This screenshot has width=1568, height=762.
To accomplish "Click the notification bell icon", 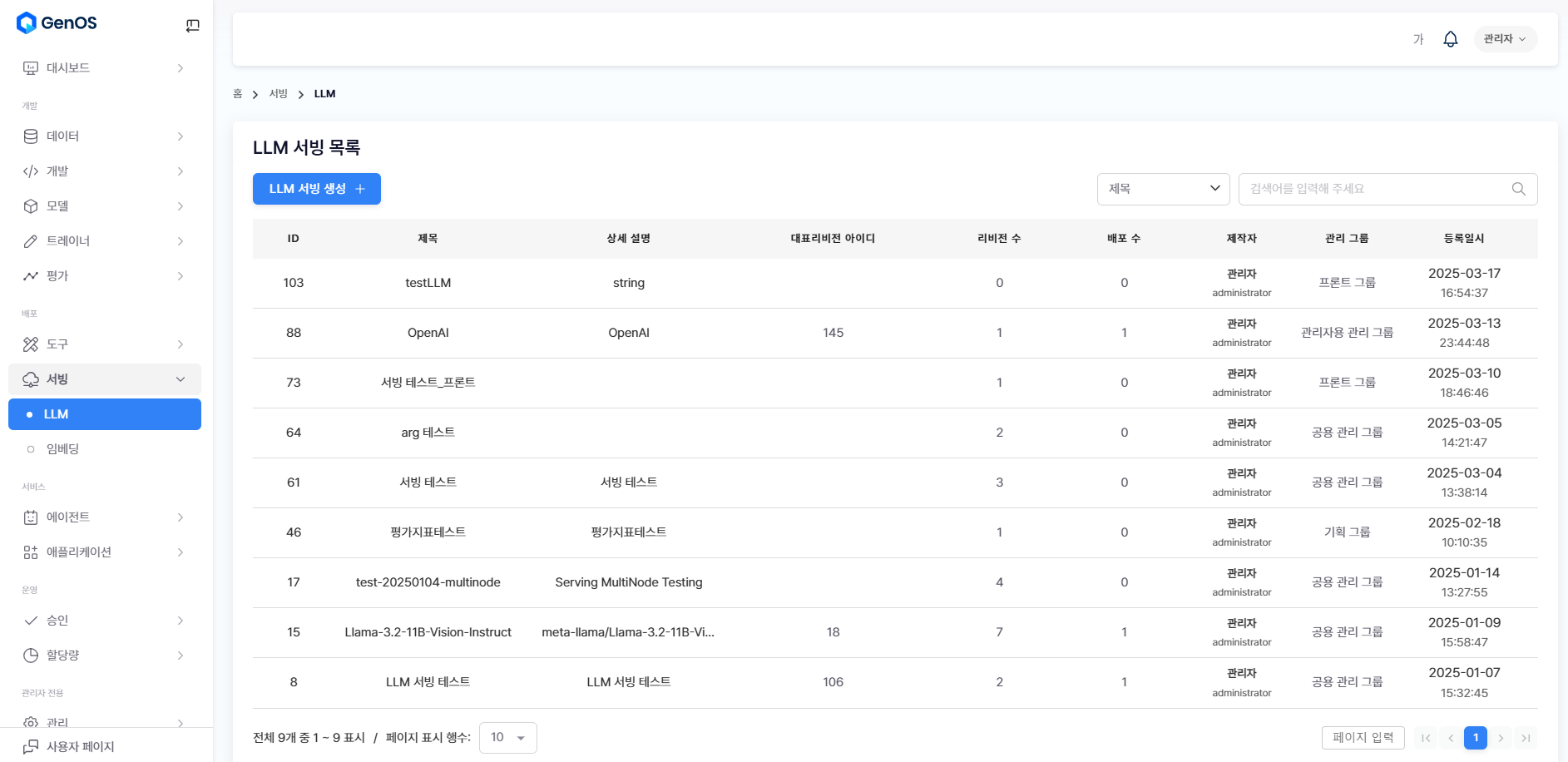I will [1450, 39].
